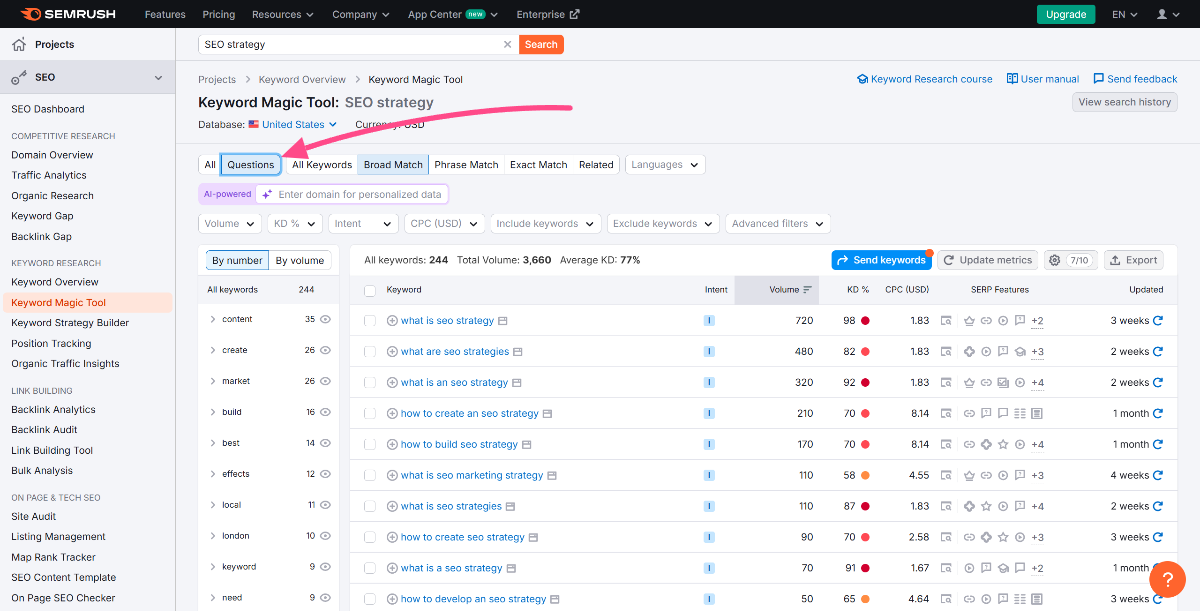Viewport: 1200px width, 611px height.
Task: Check the 'what are seo strategies' row
Action: click(x=370, y=352)
